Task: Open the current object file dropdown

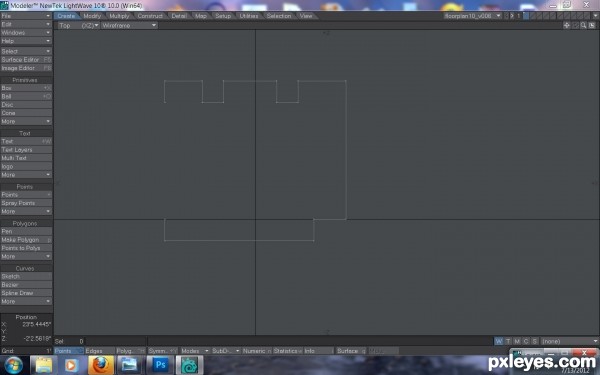Action: 473,16
